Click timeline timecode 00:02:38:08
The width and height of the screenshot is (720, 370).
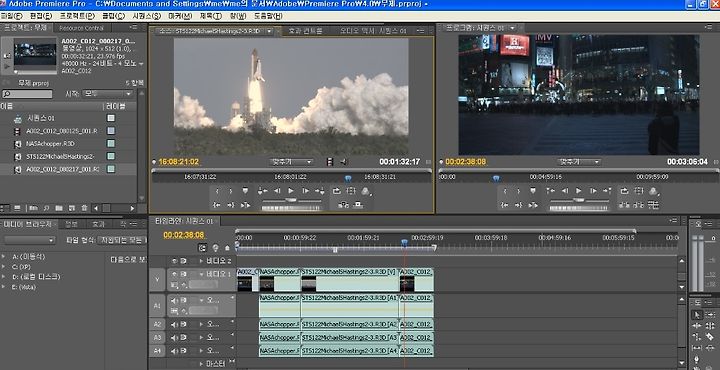tap(184, 235)
